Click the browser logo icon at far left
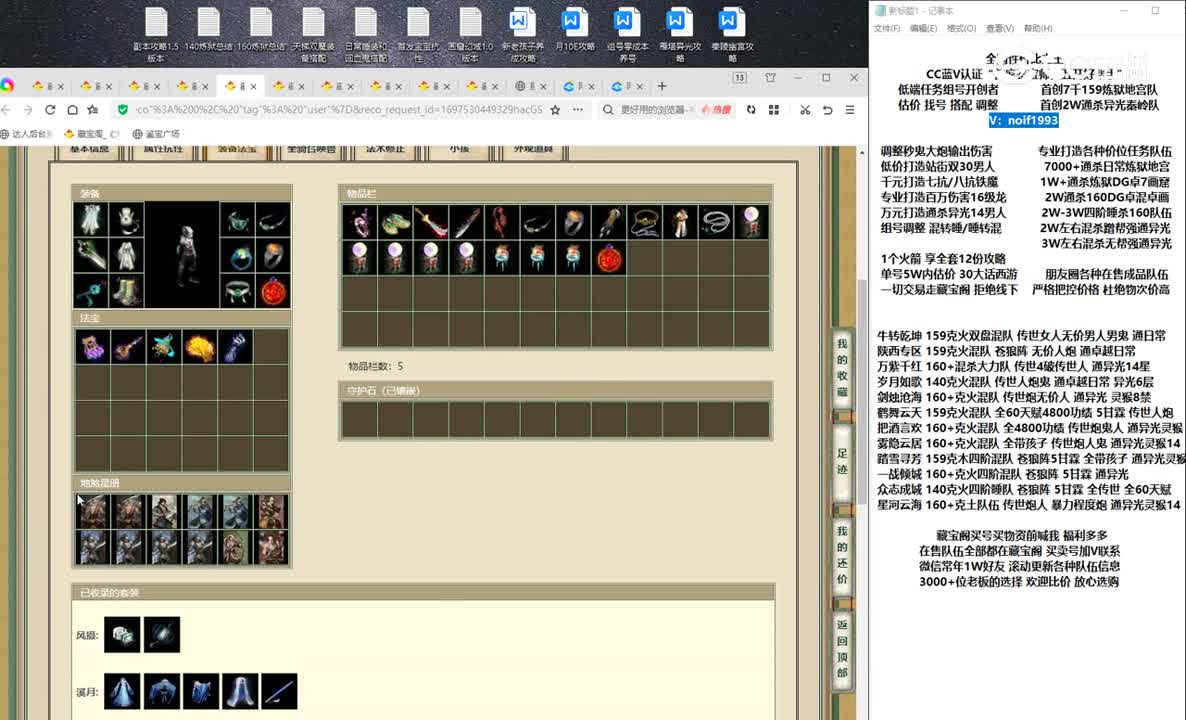The height and width of the screenshot is (720, 1186). tap(7, 85)
